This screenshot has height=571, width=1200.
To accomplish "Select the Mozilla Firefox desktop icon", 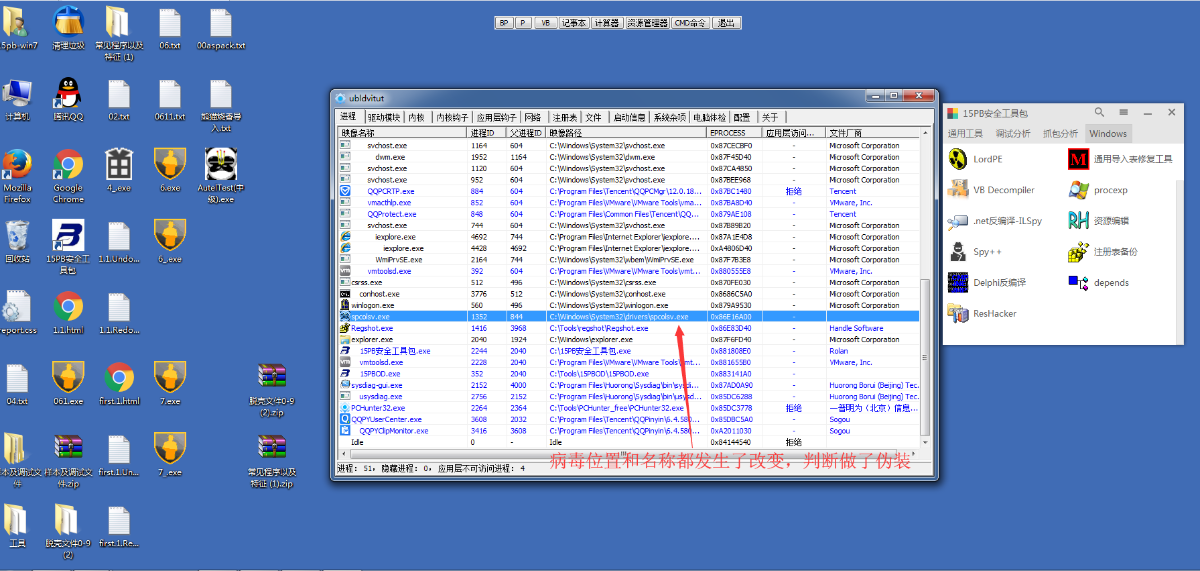I will 17,176.
